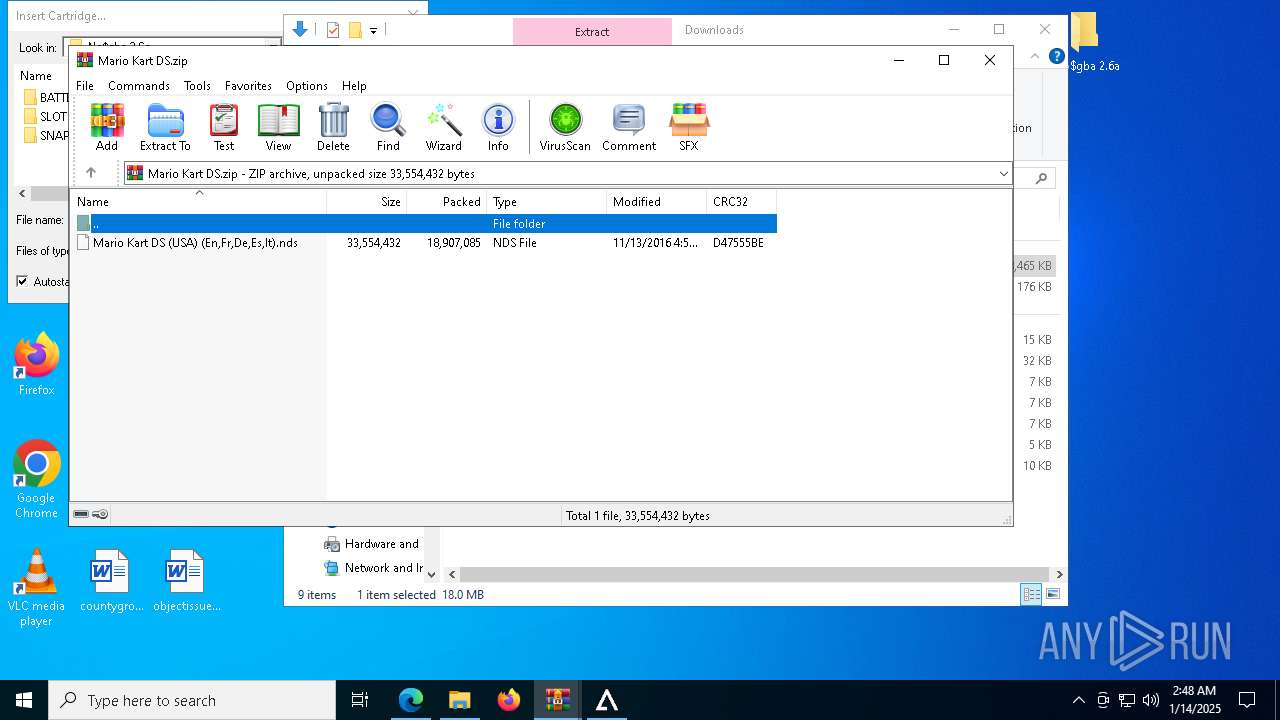Open the Favorites menu
The height and width of the screenshot is (720, 1280).
248,86
